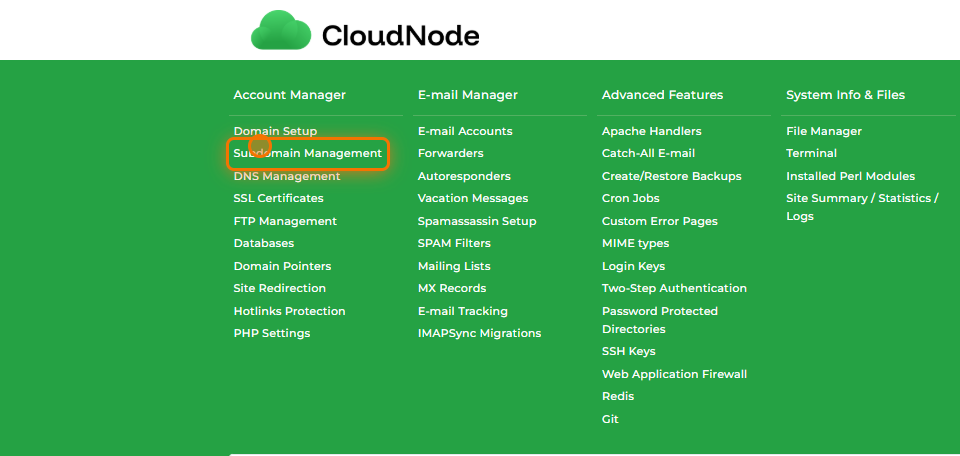Open Create/Restore Backups page
The image size is (960, 456).
pyautogui.click(x=671, y=176)
